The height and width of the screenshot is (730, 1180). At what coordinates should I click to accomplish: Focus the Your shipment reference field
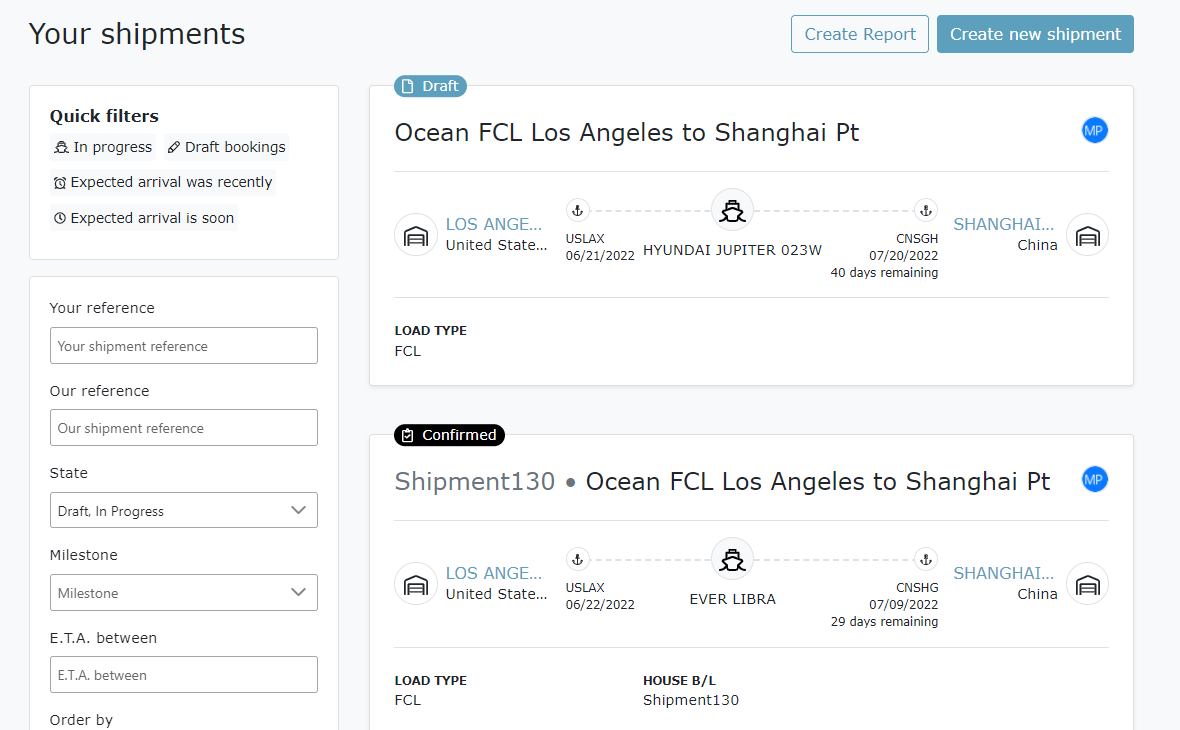click(x=184, y=345)
